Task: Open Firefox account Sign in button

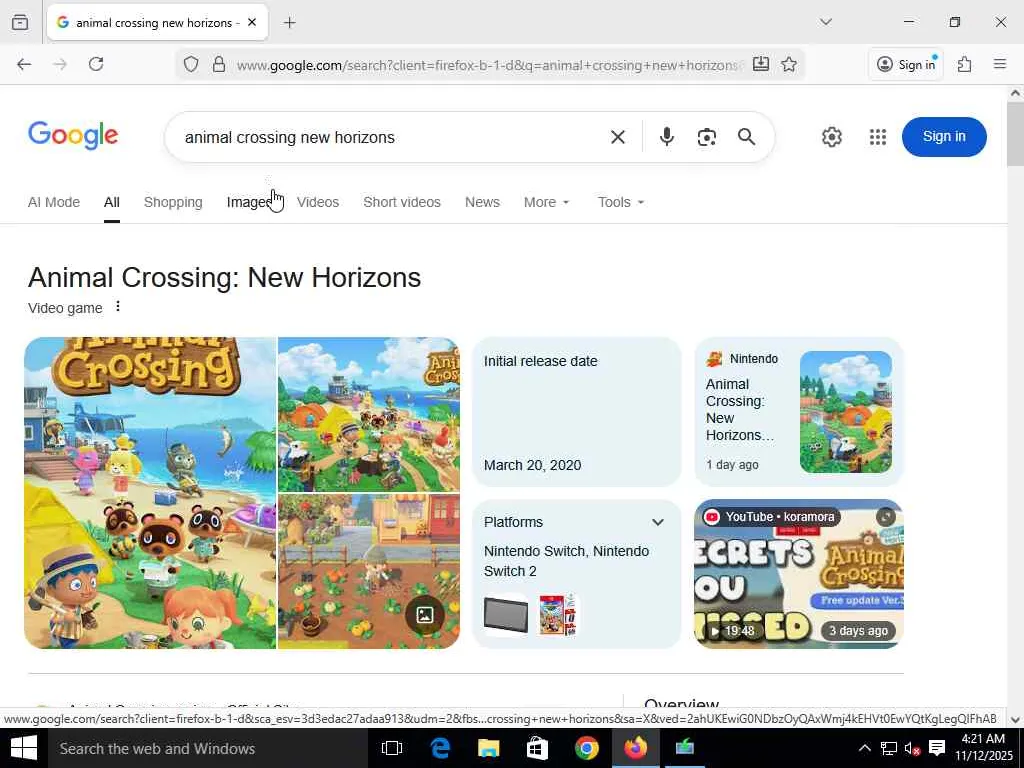Action: tap(906, 64)
